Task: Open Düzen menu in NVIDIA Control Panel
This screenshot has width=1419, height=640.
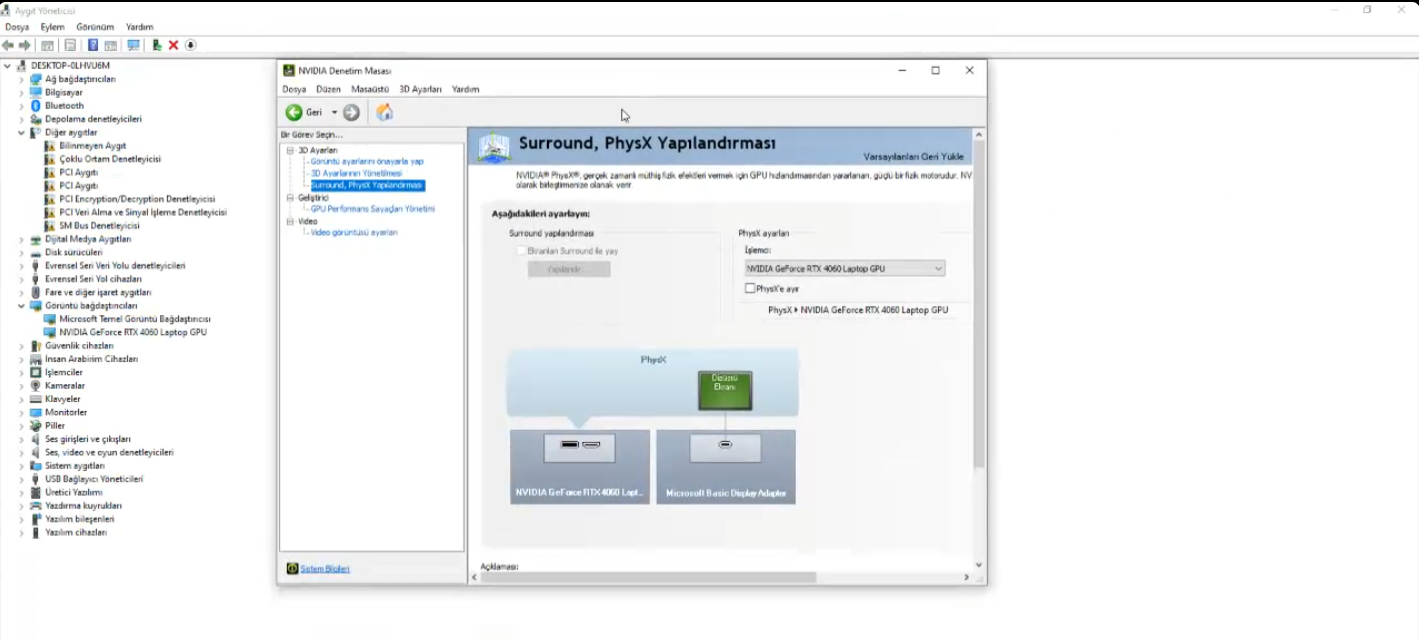Action: (328, 89)
